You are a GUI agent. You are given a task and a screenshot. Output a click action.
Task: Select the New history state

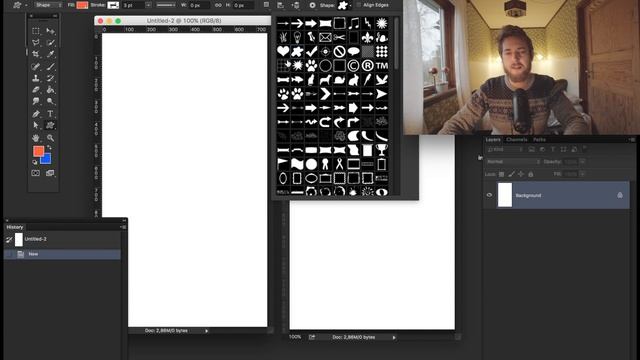[62, 254]
